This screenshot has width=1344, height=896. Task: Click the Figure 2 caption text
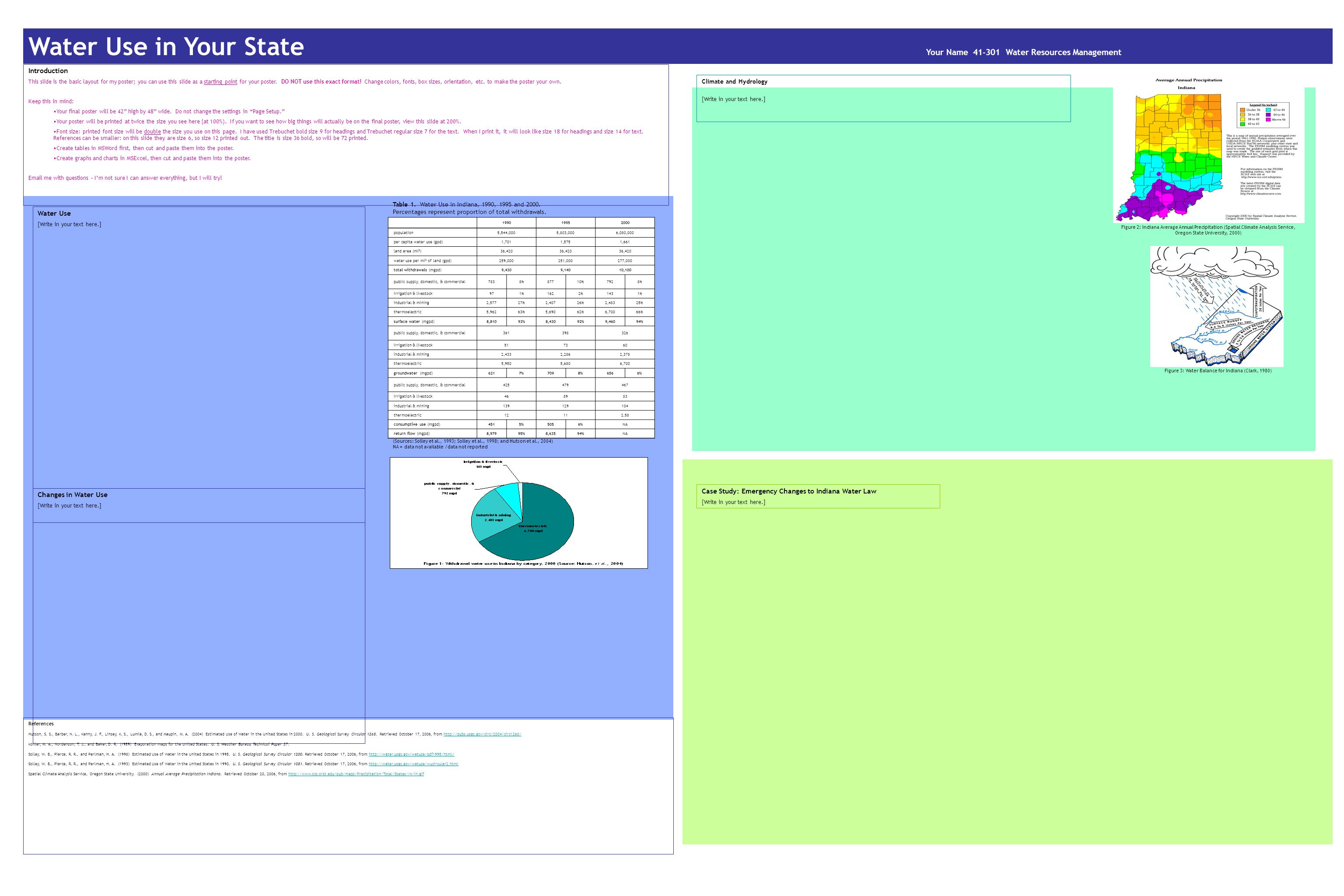pyautogui.click(x=1208, y=230)
